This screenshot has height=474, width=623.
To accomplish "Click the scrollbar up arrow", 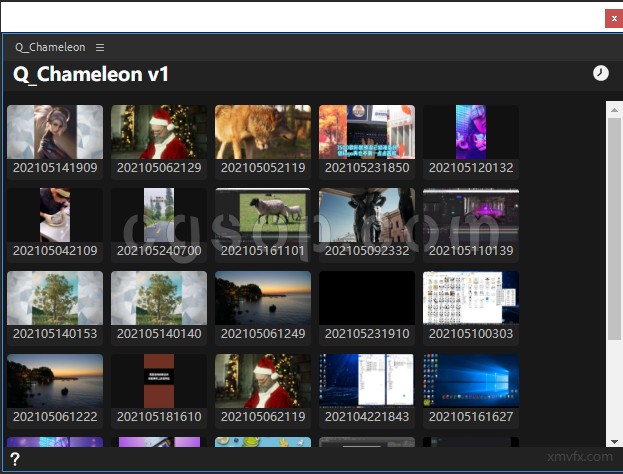I will [x=614, y=110].
